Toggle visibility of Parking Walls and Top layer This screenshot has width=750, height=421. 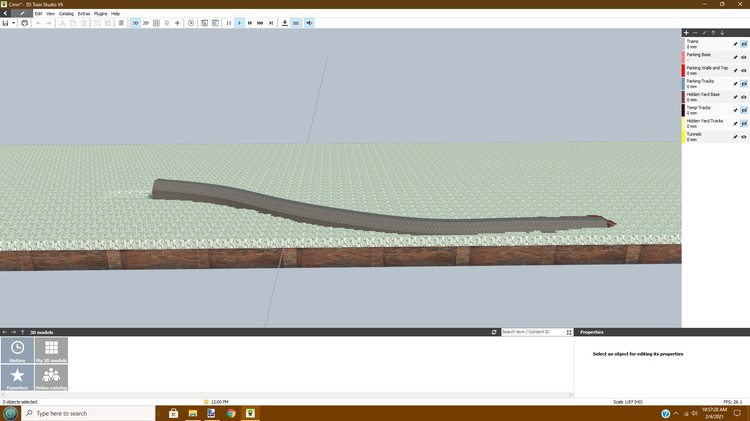[x=744, y=70]
